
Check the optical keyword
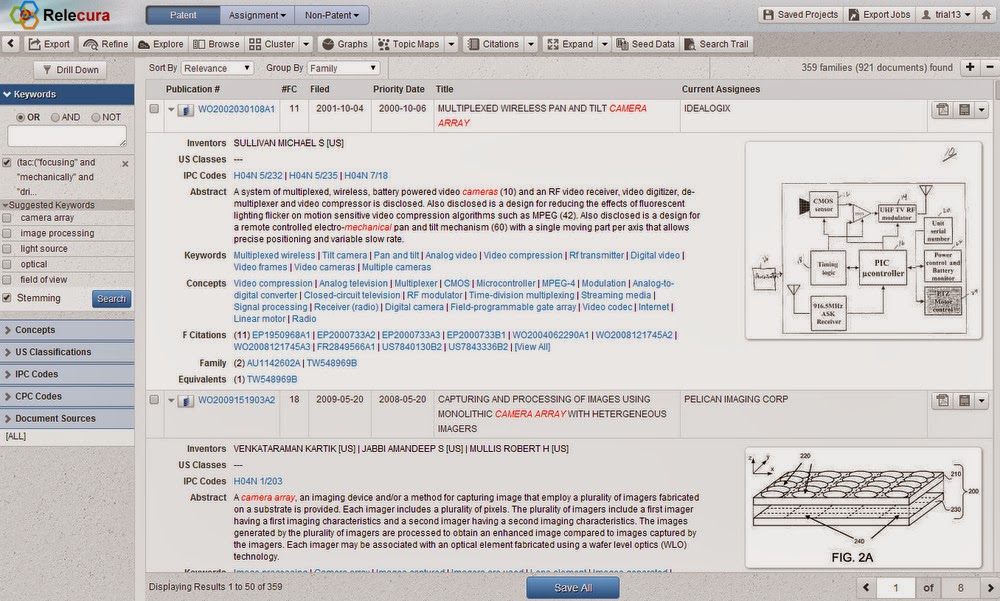click(x=6, y=264)
